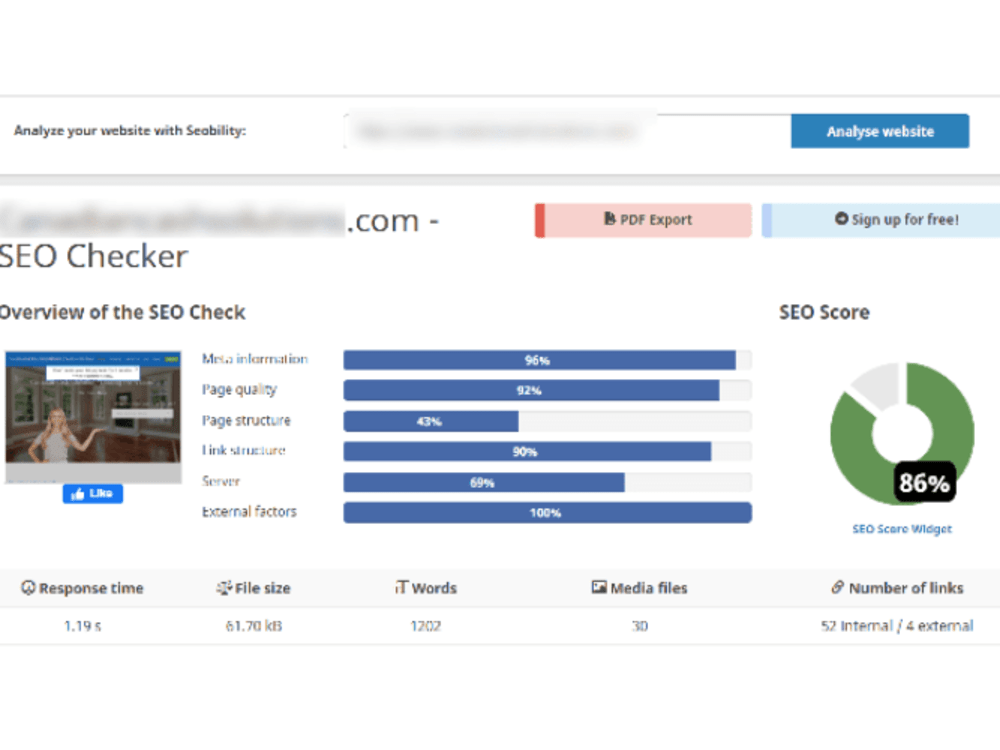This screenshot has height=750, width=1000.
Task: Click the Media files image icon
Action: pyautogui.click(x=599, y=587)
